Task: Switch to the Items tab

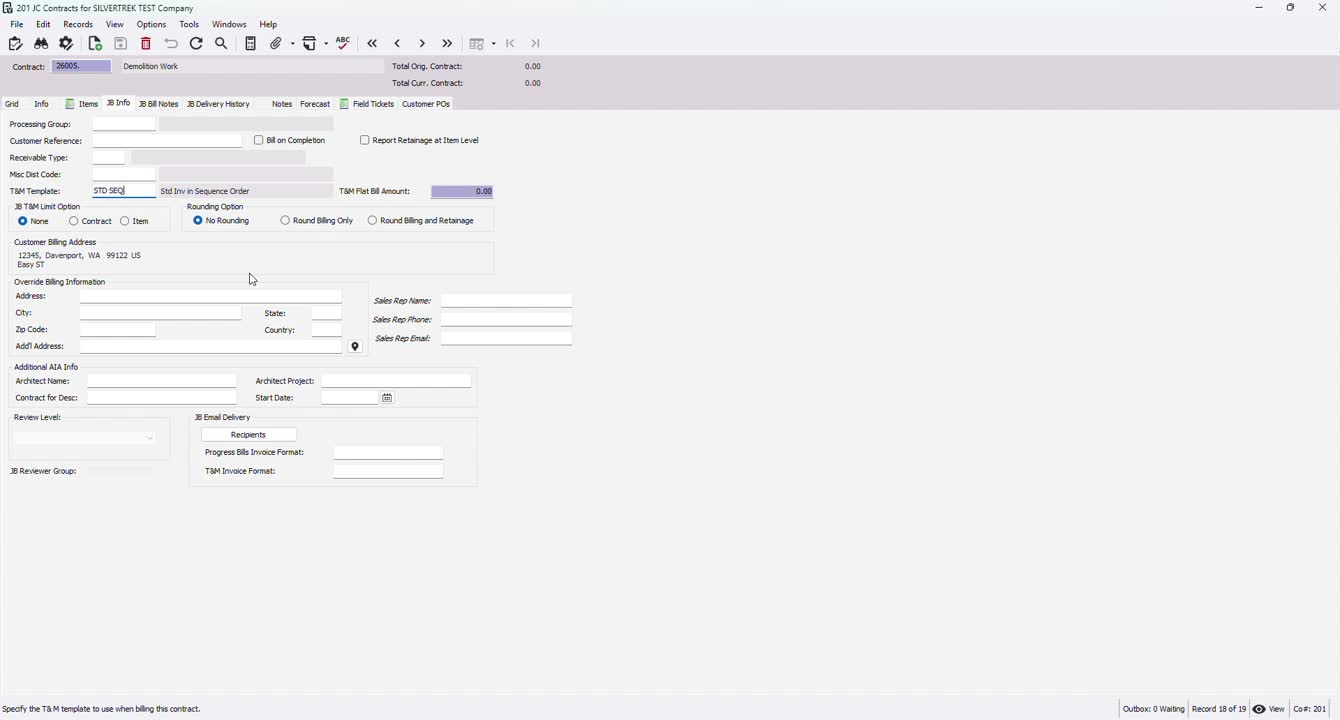Action: click(82, 104)
